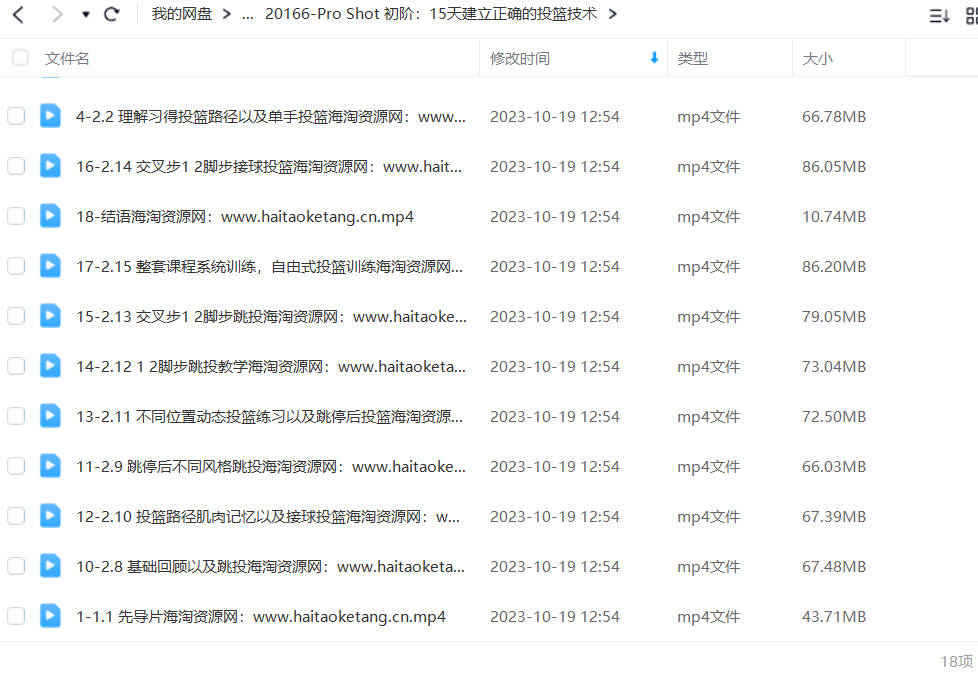Open file 11-2.9 跳停后不同风格跳投
978x678 pixels.
click(271, 466)
